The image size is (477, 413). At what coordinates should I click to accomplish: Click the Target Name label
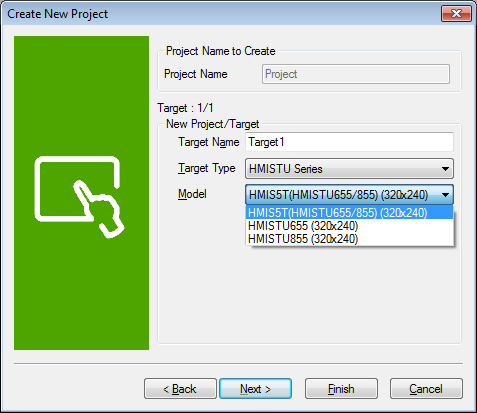coord(209,142)
